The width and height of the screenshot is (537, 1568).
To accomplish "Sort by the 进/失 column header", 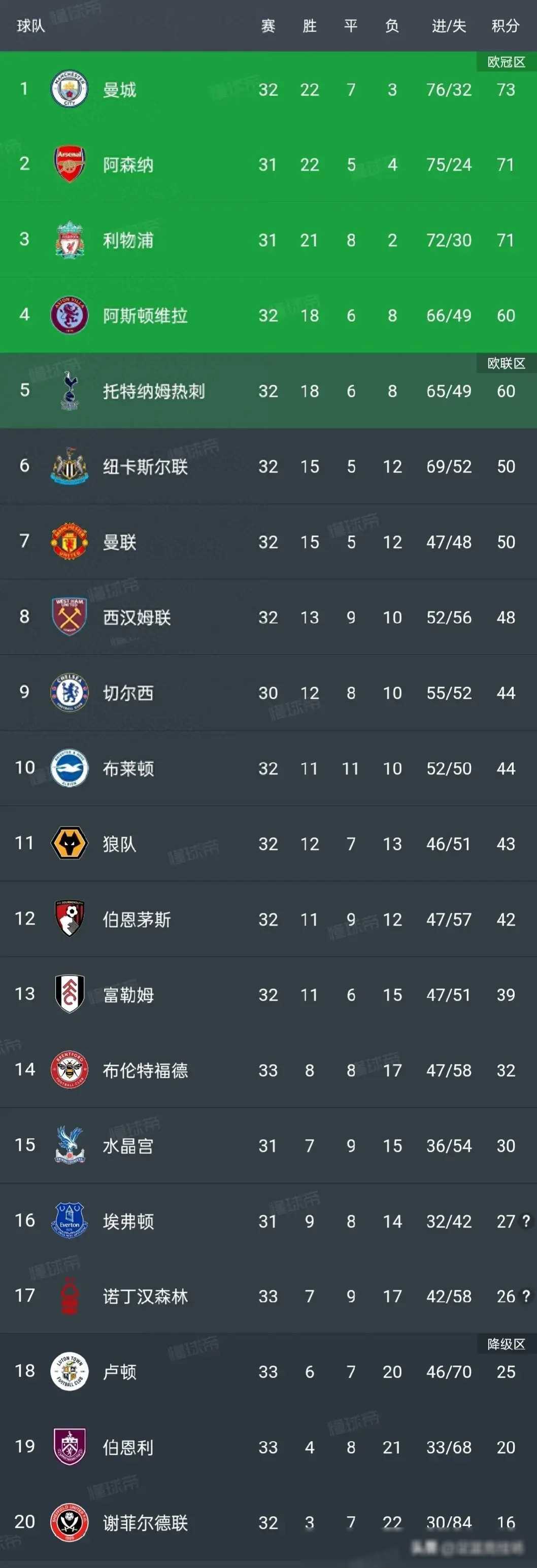I will click(x=449, y=25).
